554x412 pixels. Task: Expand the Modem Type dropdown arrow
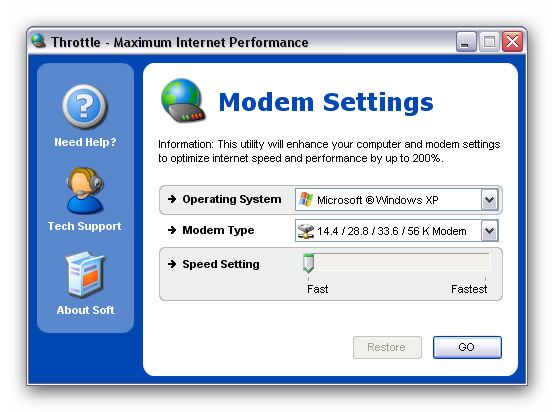[x=489, y=231]
